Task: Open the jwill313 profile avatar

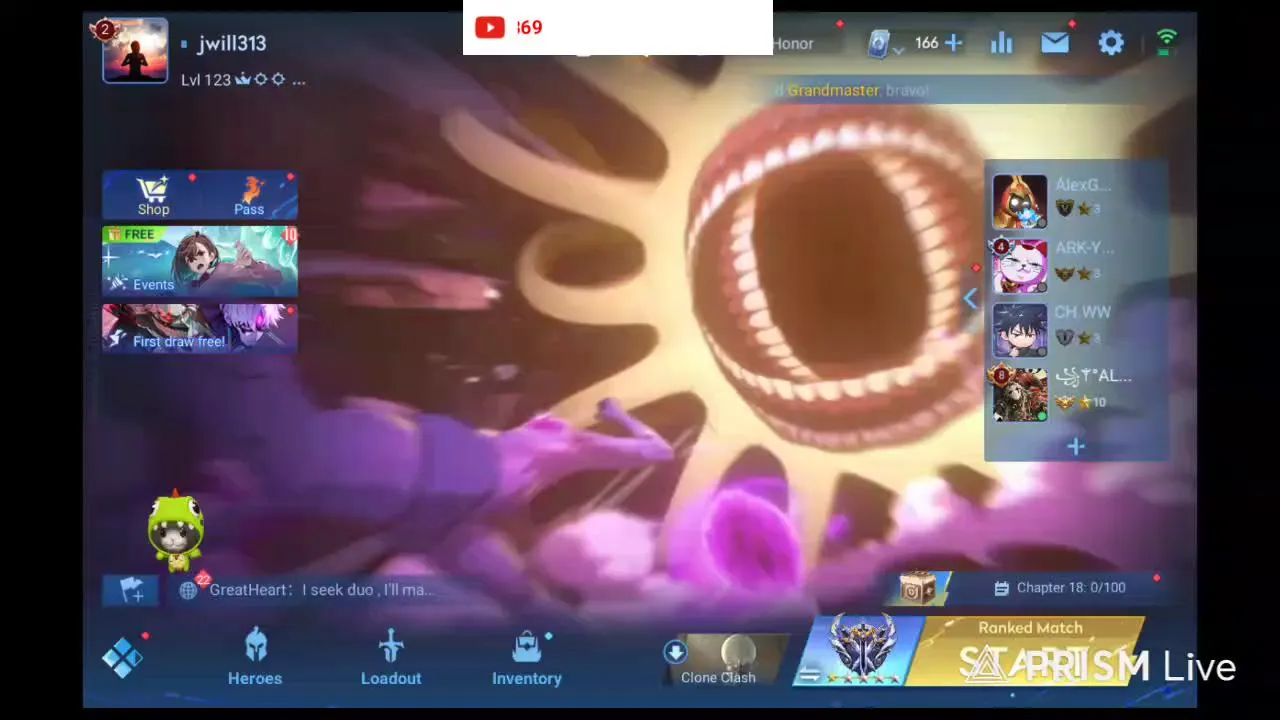Action: (135, 51)
